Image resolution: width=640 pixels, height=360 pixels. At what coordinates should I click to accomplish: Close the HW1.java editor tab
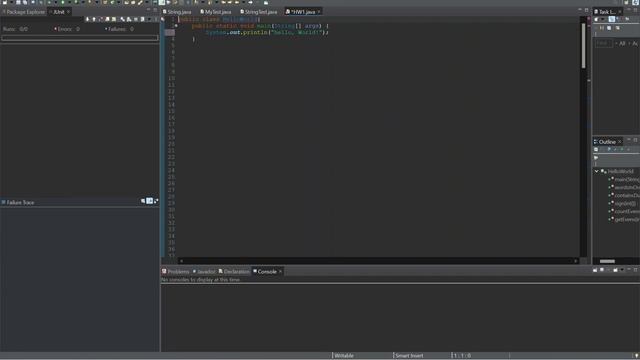point(319,12)
